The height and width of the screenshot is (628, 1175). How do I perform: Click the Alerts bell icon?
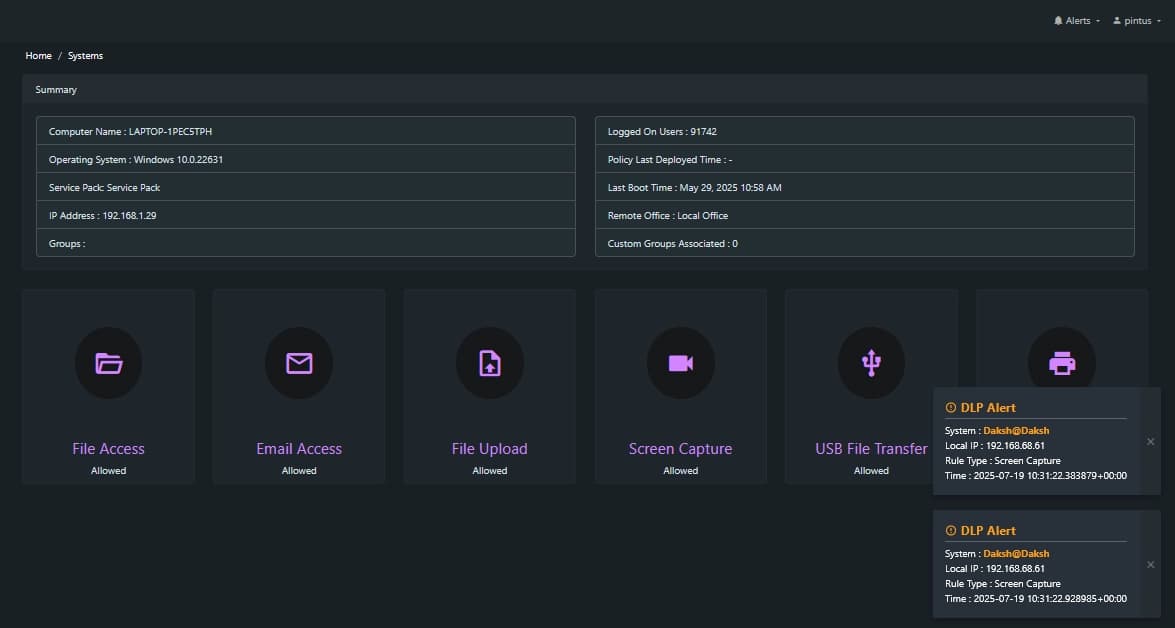(x=1058, y=20)
